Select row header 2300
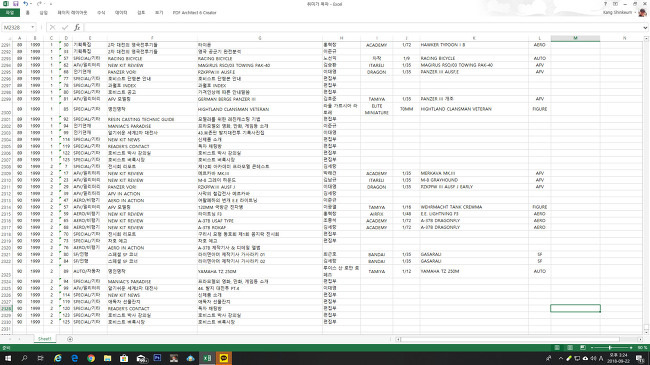Viewport: 650px width, 365px height. pos(6,109)
